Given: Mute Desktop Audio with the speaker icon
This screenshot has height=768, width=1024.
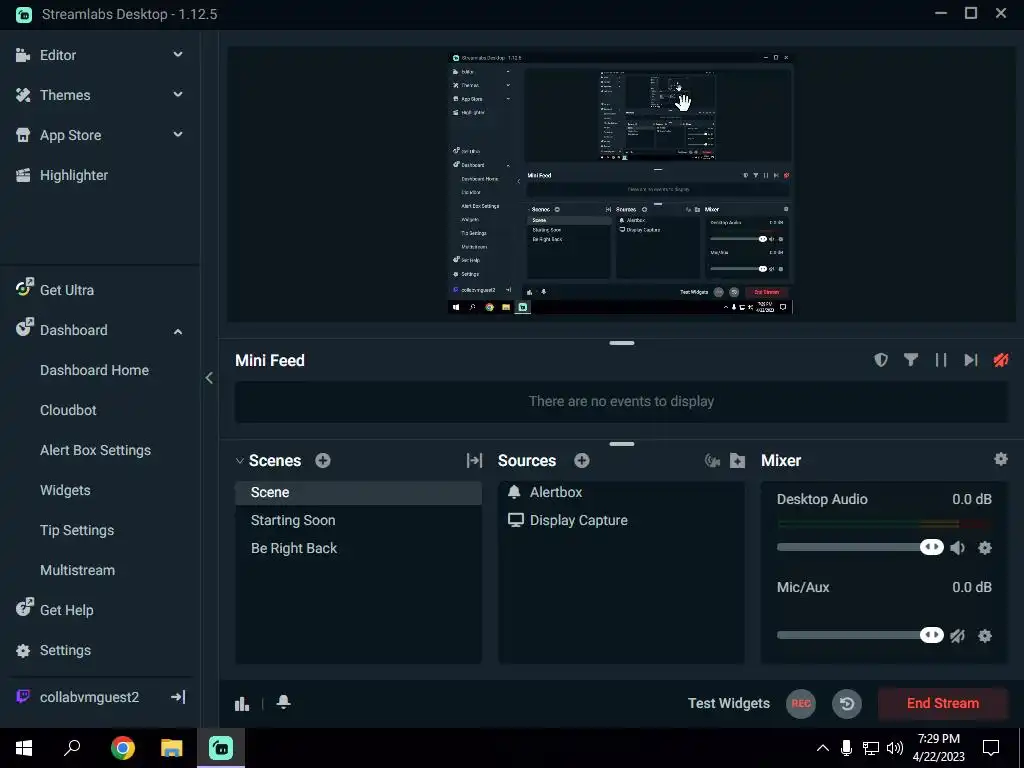Looking at the screenshot, I should tap(958, 548).
